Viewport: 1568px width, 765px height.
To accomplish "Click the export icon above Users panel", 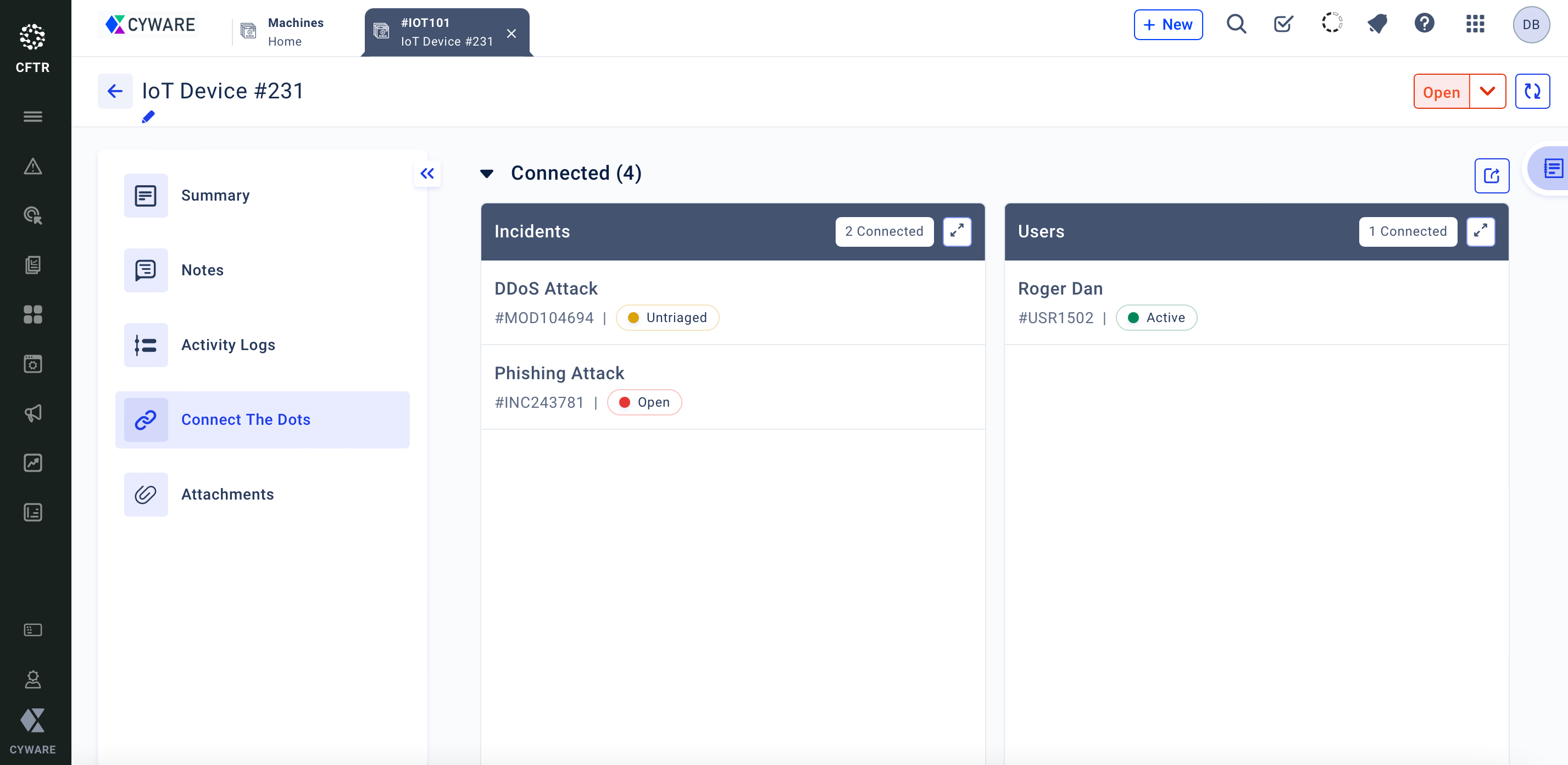I will tap(1491, 176).
